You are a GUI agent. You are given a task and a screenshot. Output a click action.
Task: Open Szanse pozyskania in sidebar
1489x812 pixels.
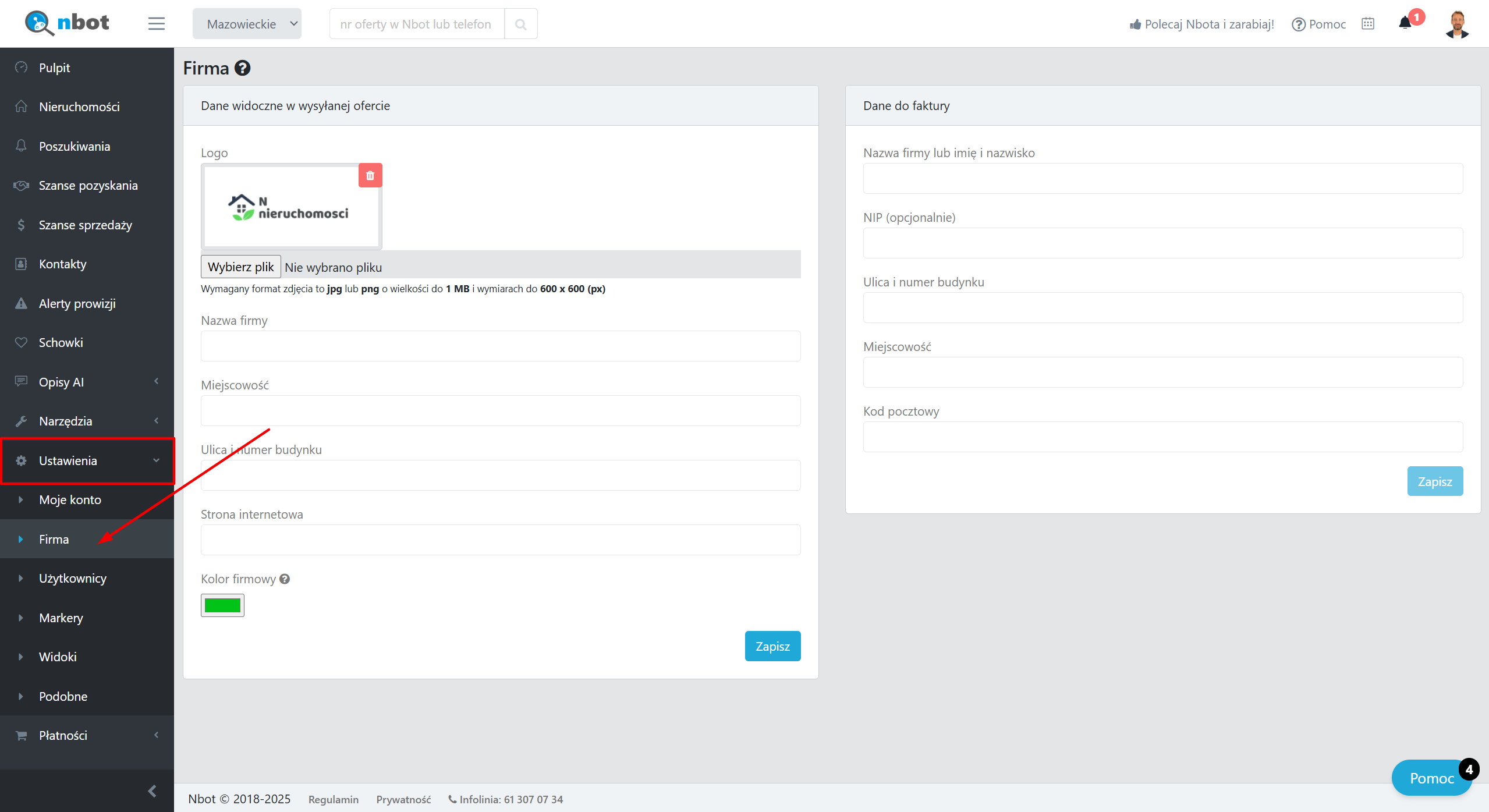tap(88, 185)
